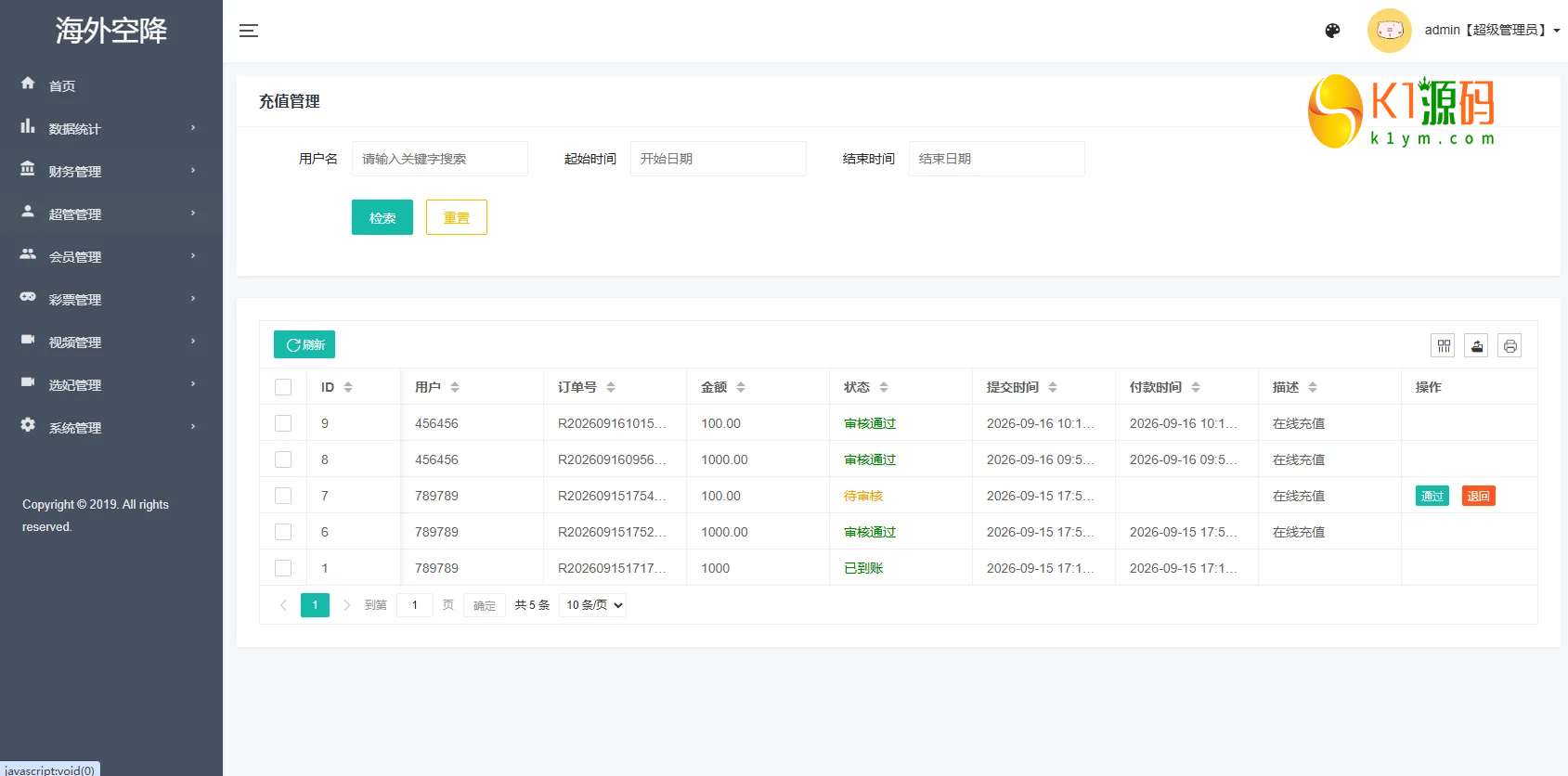
Task: Check the row with ID 8
Action: pos(283,459)
